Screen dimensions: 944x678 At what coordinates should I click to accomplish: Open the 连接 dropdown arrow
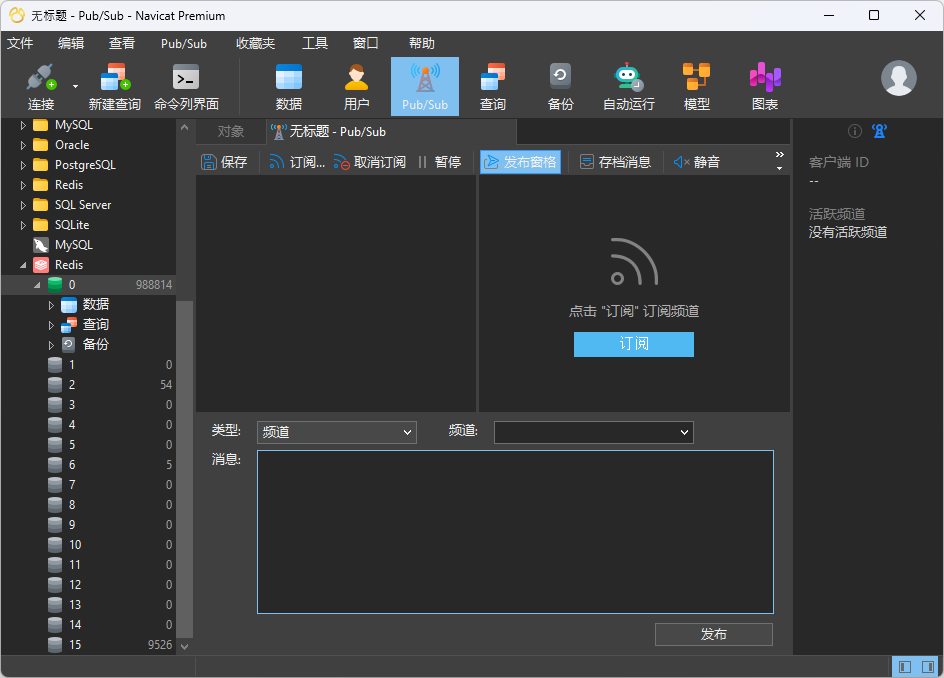pos(75,86)
